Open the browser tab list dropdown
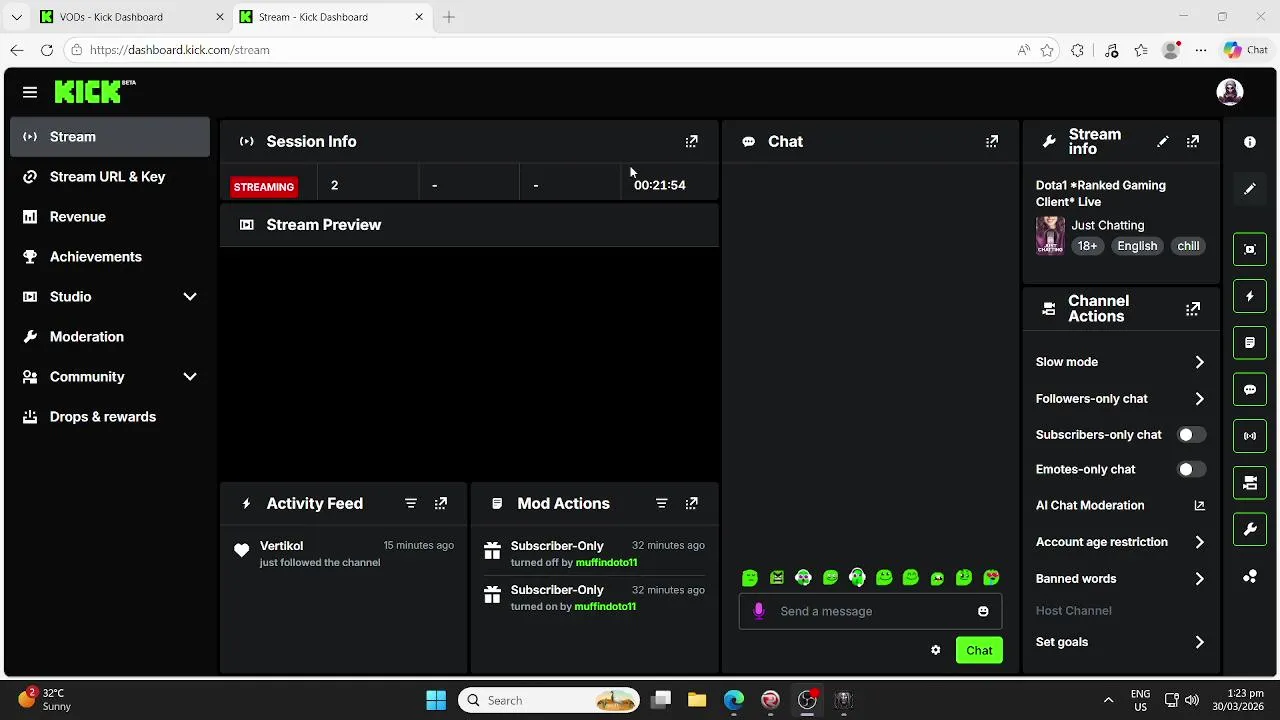This screenshot has width=1280, height=720. (16, 17)
